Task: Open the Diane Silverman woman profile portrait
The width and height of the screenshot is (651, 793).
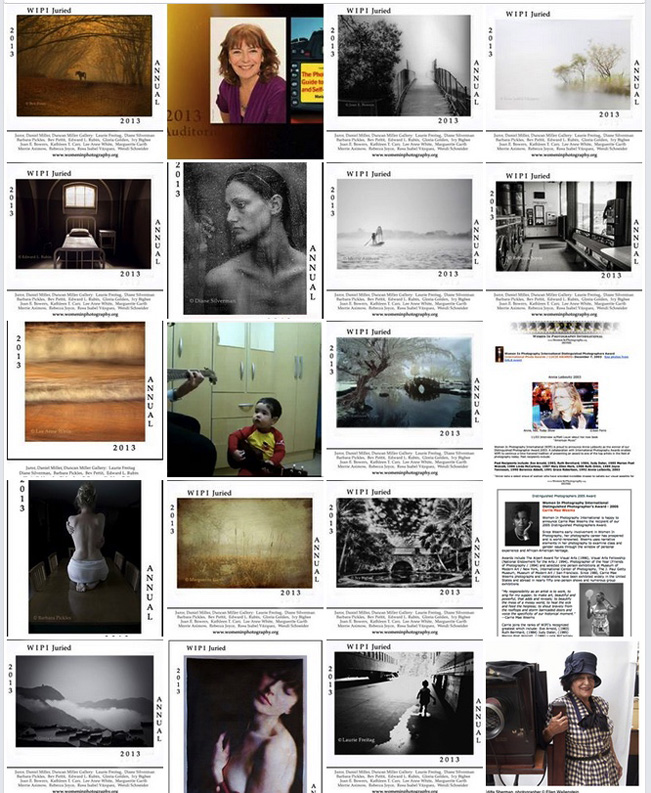Action: (245, 240)
